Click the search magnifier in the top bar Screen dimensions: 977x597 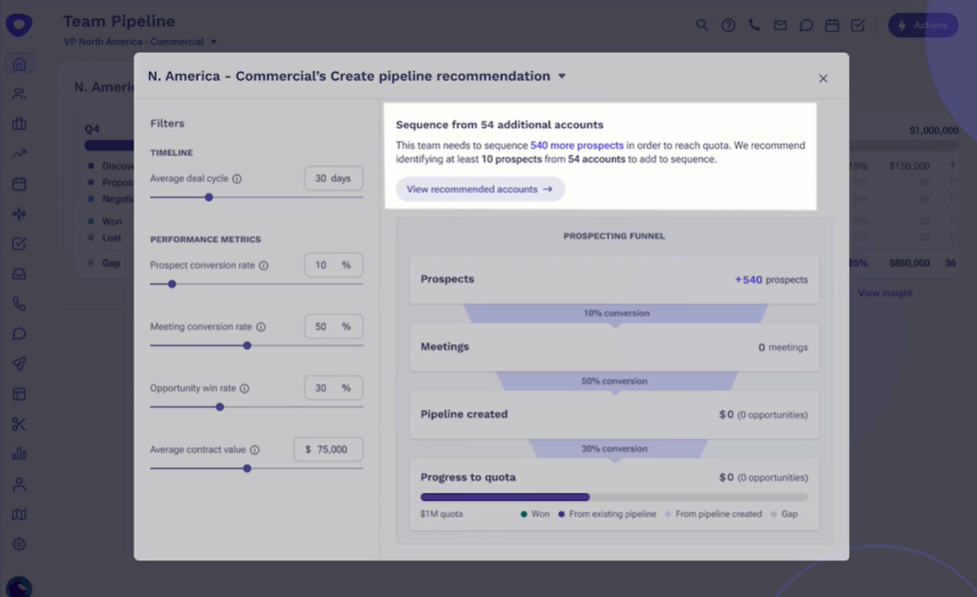click(702, 25)
